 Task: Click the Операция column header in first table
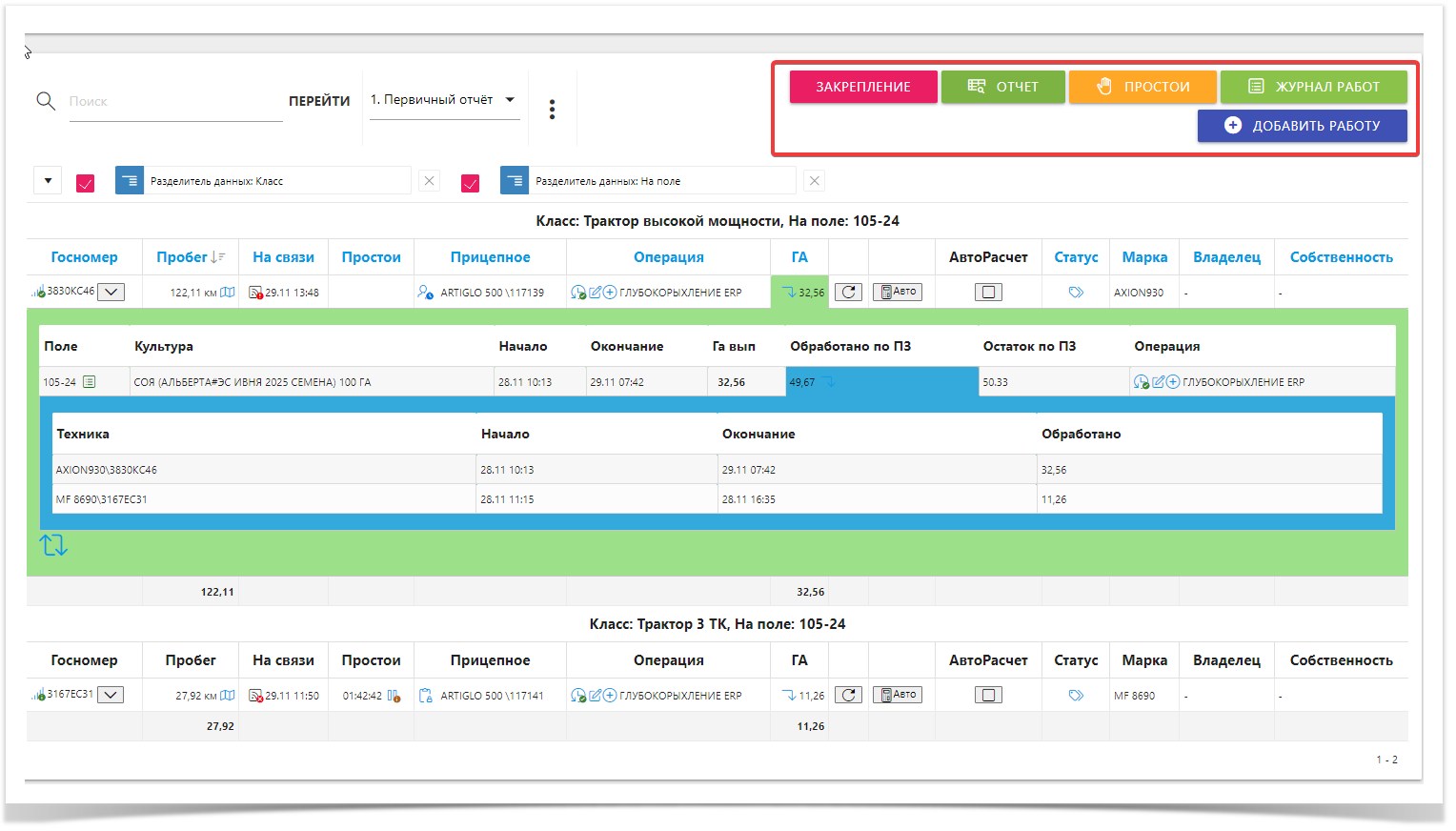(x=668, y=257)
